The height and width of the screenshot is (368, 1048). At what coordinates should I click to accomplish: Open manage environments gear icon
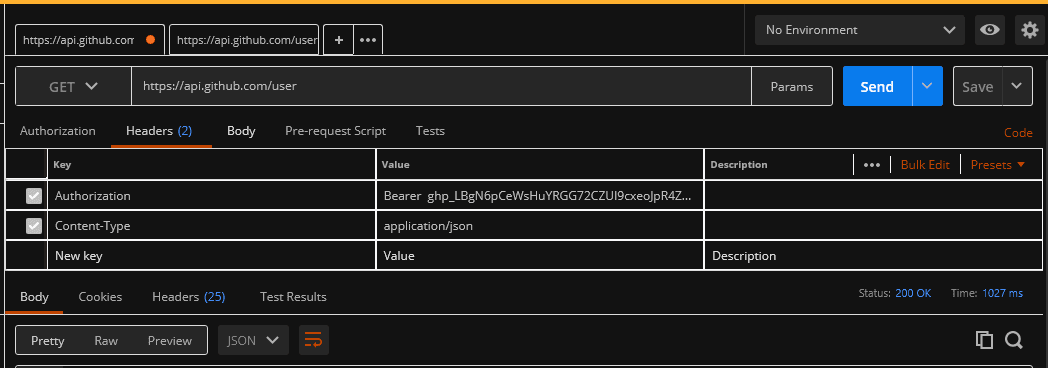point(1030,30)
